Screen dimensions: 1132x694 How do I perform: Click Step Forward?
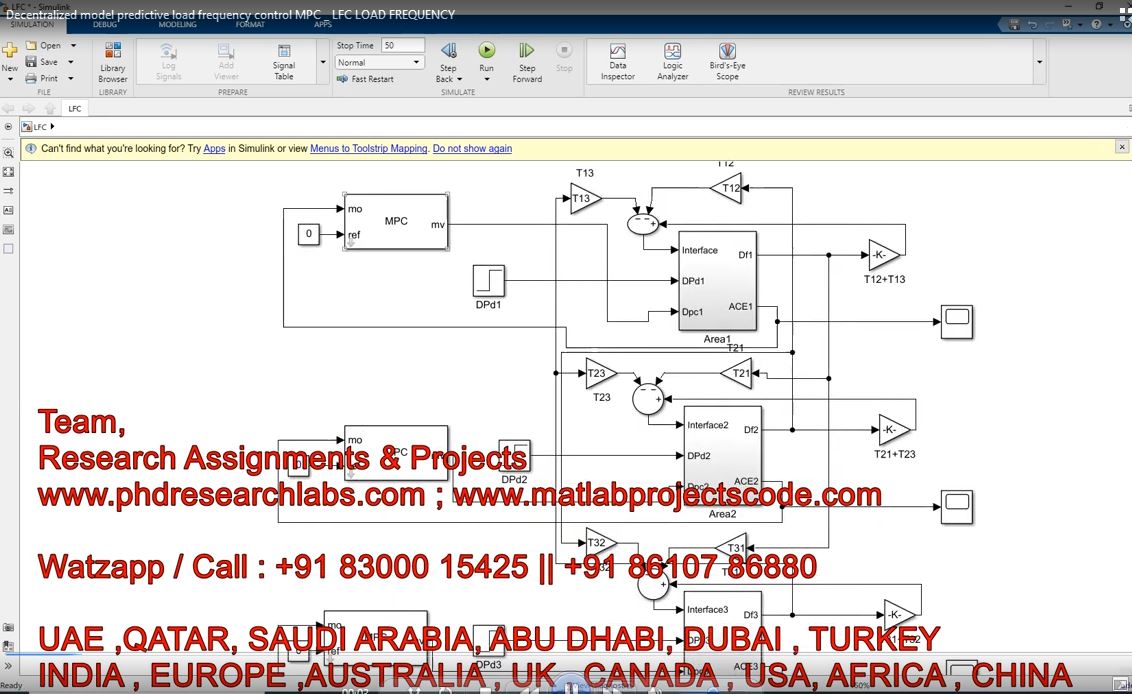click(527, 62)
